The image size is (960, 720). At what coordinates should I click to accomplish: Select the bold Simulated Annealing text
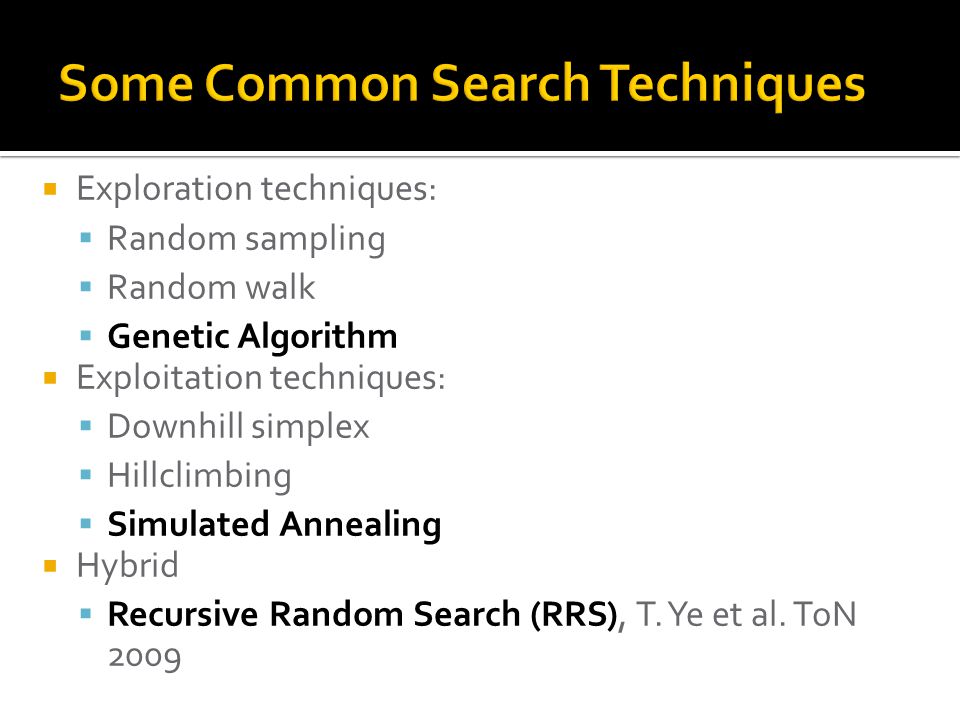(274, 525)
